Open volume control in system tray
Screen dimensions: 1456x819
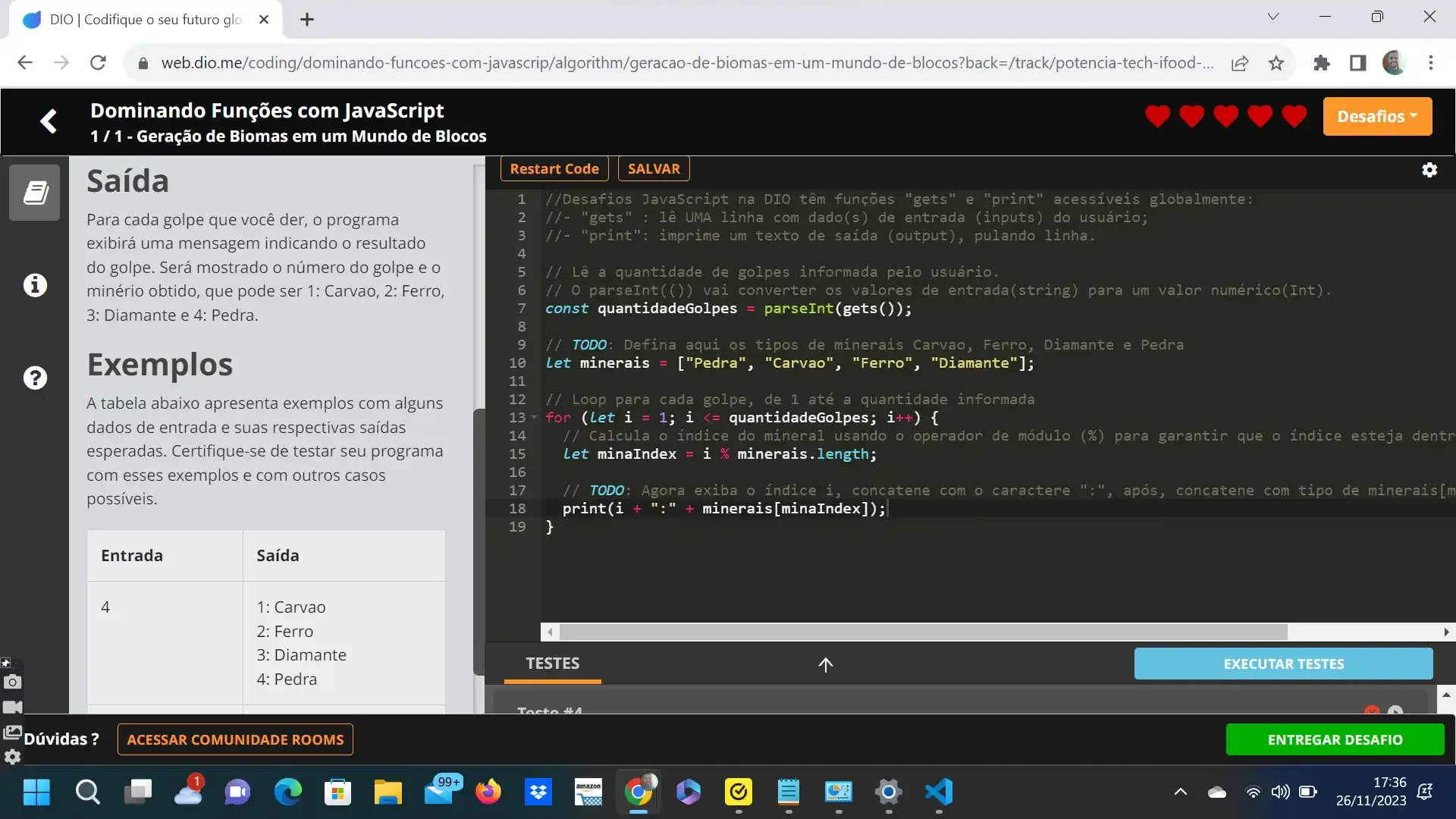click(x=1281, y=792)
